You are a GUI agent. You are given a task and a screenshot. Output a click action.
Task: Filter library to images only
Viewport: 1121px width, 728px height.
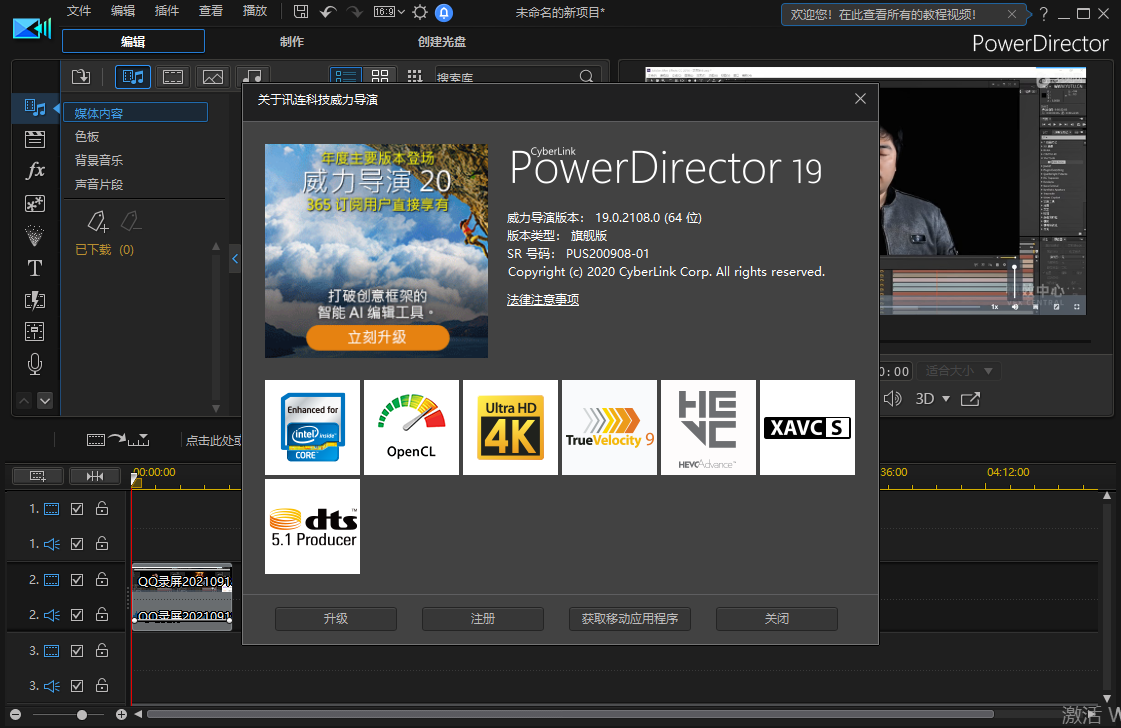coord(213,77)
